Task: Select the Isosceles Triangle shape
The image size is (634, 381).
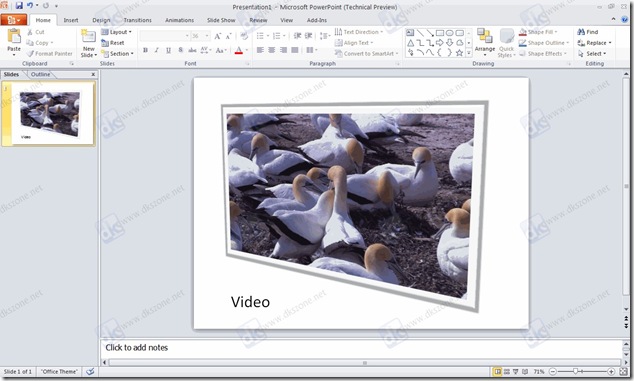Action: click(410, 43)
